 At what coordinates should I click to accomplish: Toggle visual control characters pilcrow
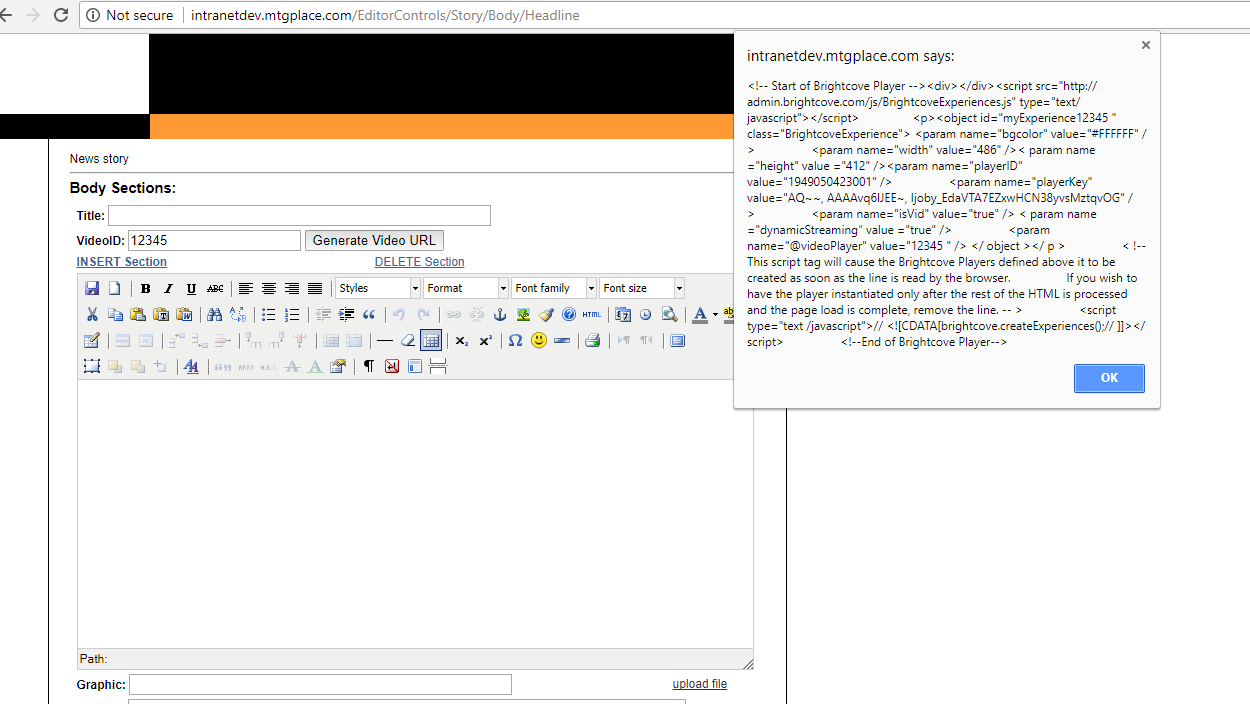pyautogui.click(x=369, y=366)
